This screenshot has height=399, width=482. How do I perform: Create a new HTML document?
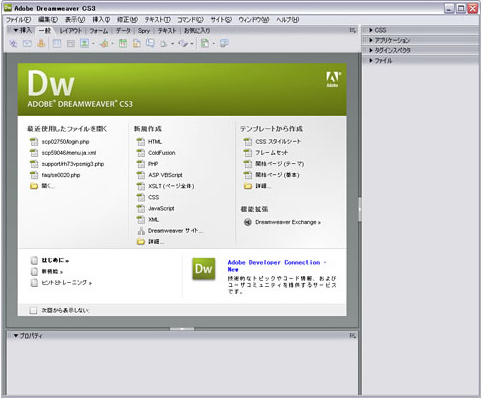click(149, 142)
